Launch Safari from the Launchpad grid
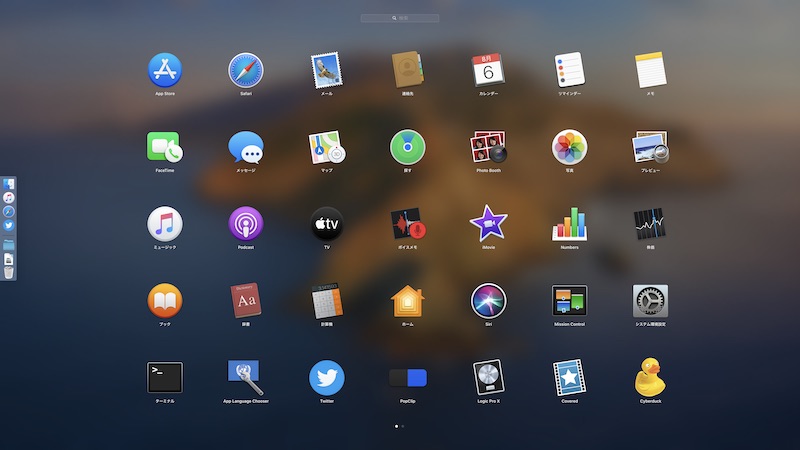 click(246, 70)
